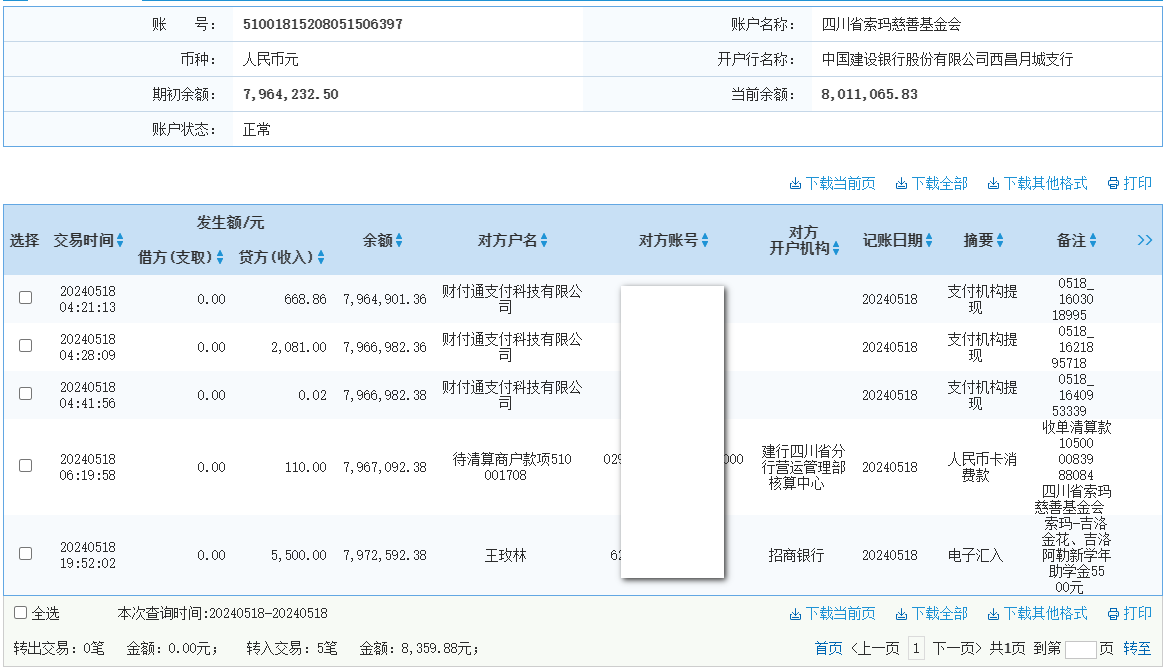This screenshot has height=668, width=1164.
Task: Click 交易时间 column header
Action: coord(83,240)
